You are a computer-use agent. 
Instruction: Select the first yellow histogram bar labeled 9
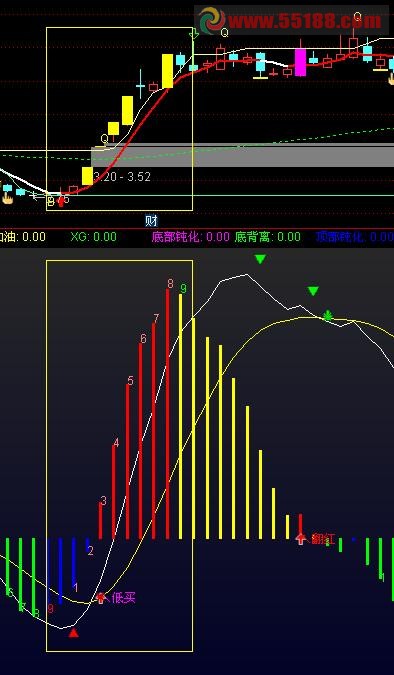[180, 416]
